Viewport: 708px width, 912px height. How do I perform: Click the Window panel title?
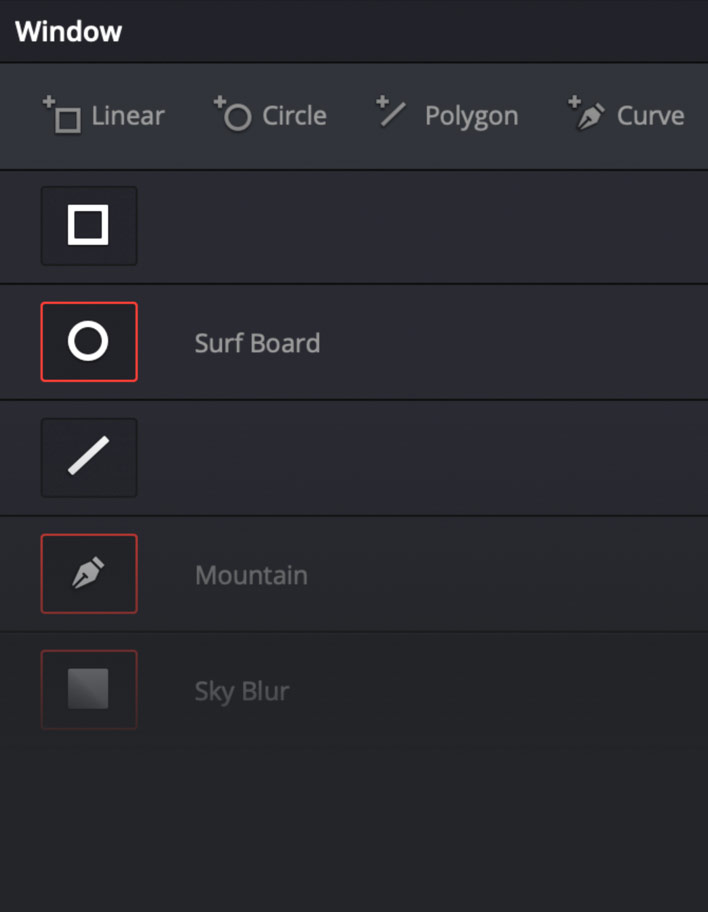pos(68,31)
